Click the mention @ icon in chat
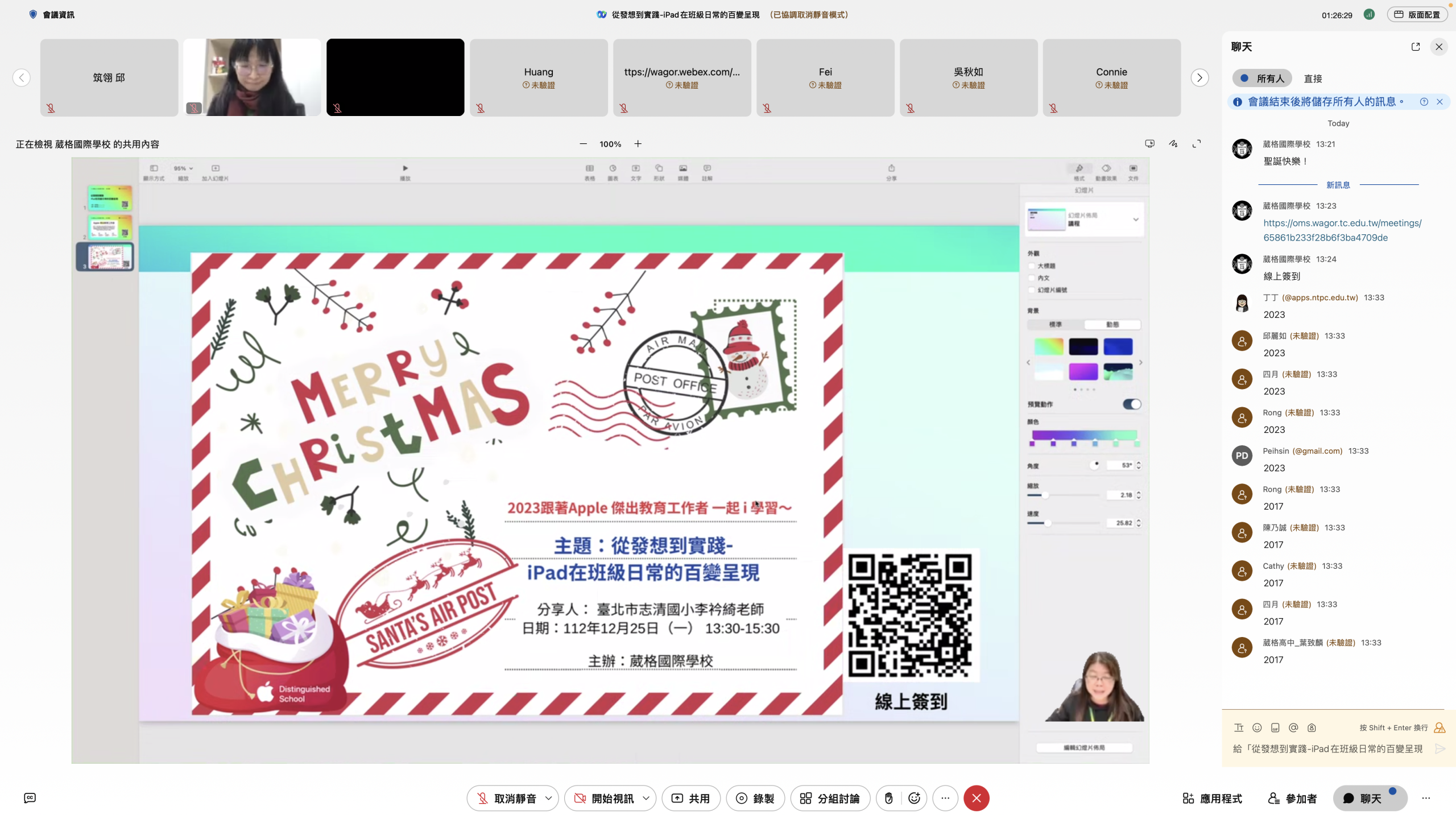1456x819 pixels. click(1293, 727)
